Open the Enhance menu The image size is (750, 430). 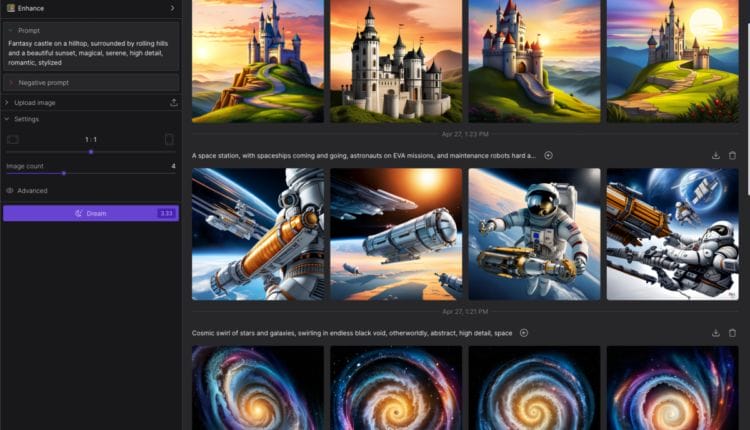[90, 8]
